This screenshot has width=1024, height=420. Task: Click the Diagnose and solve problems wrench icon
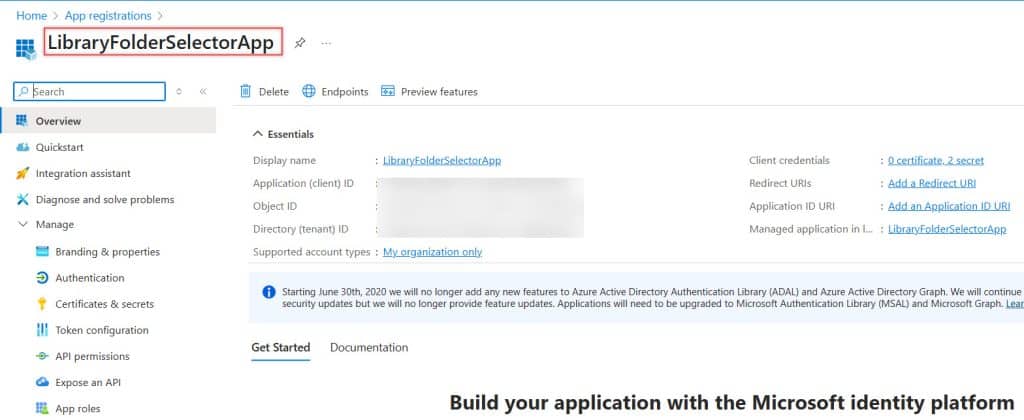tap(23, 199)
